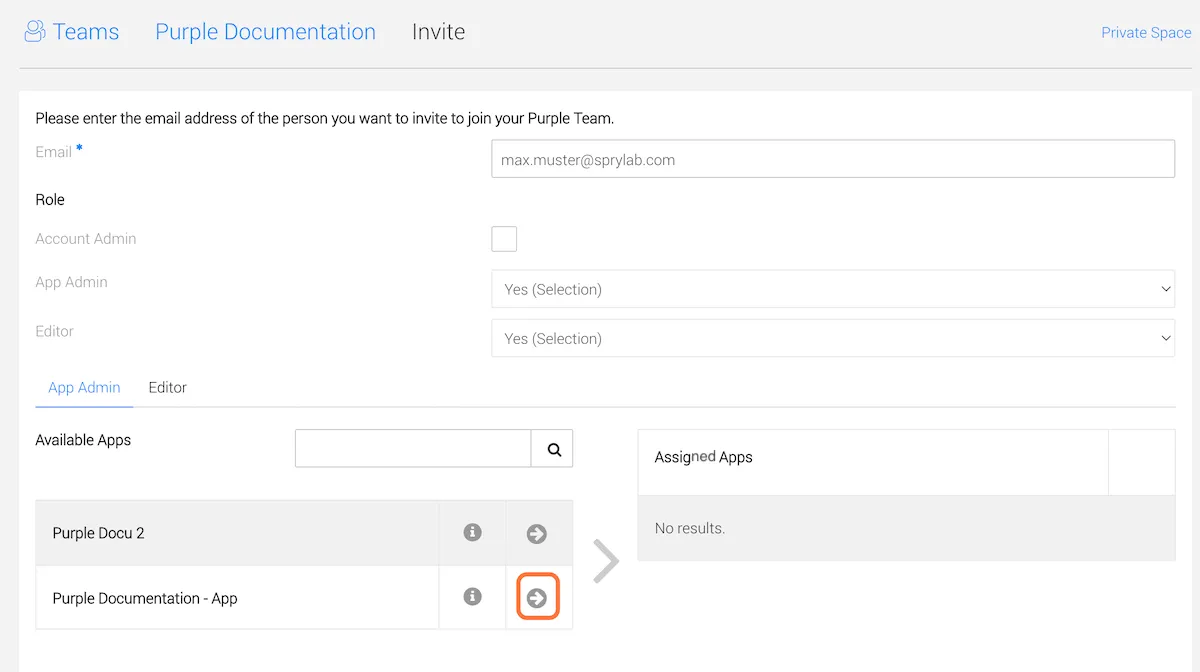
Task: Show info for Purple Docu 2
Action: (x=473, y=533)
